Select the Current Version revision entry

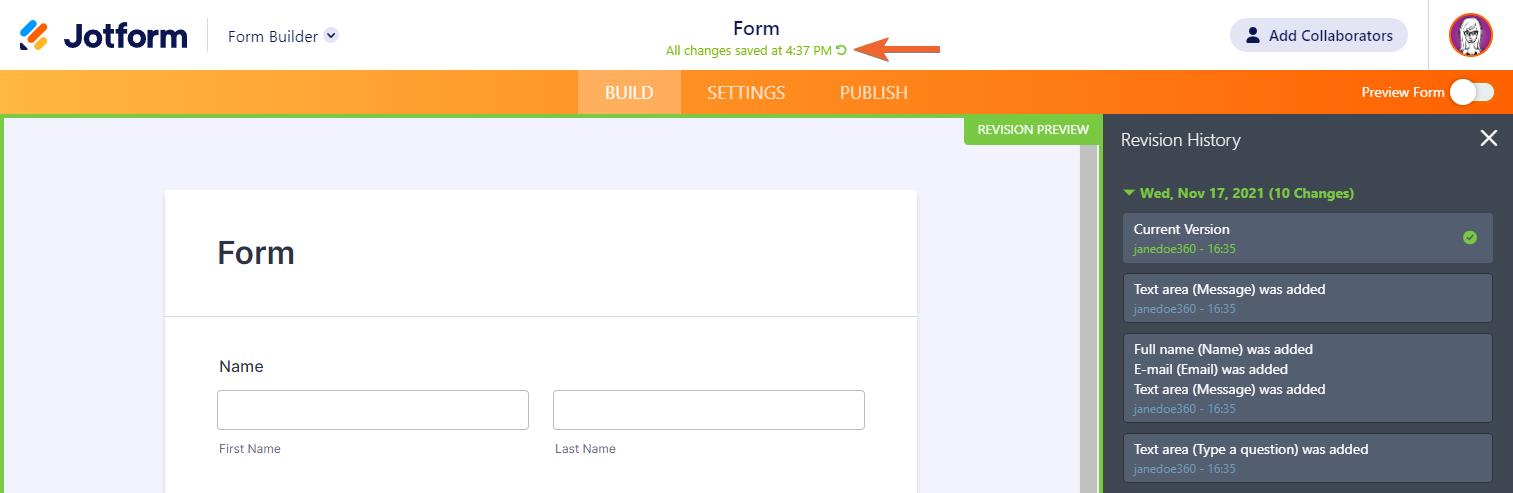coord(1290,238)
